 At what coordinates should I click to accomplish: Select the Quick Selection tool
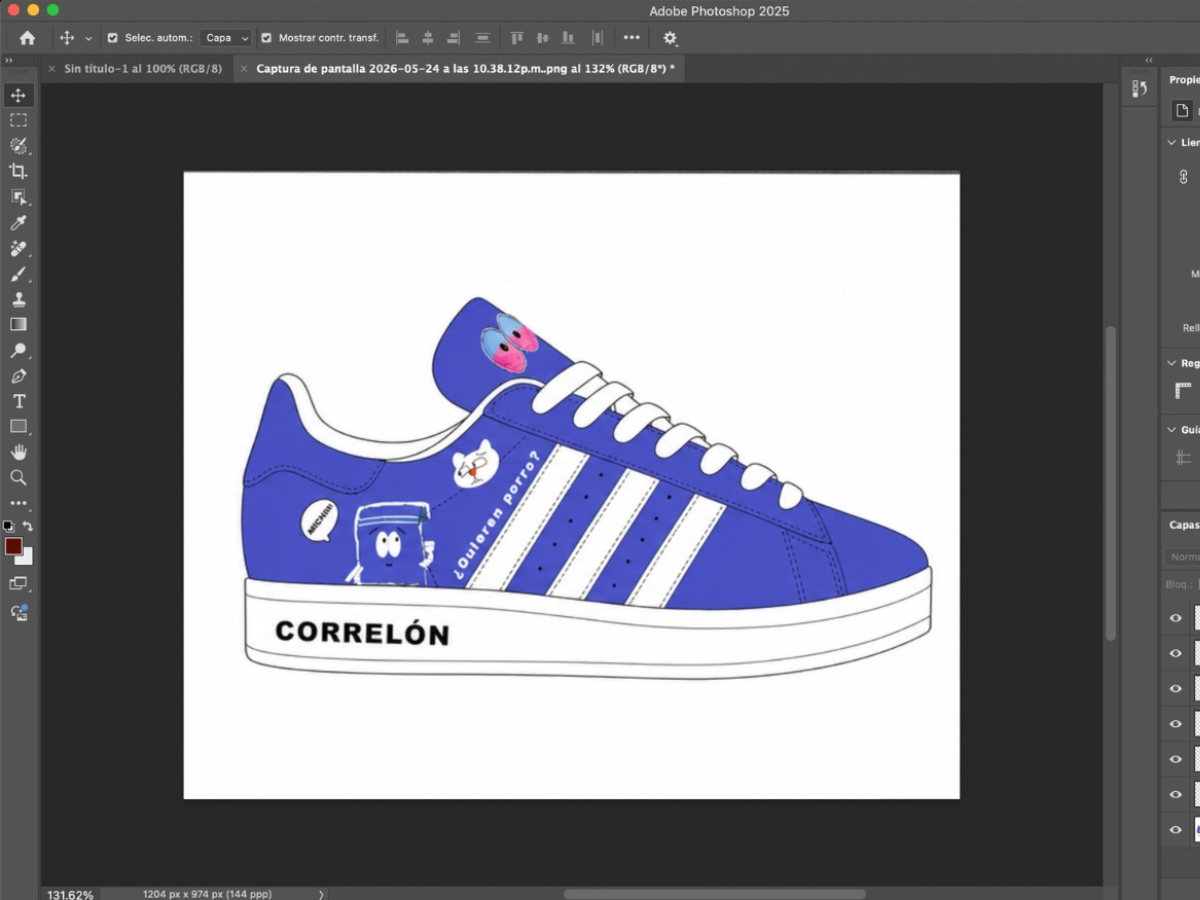18,146
